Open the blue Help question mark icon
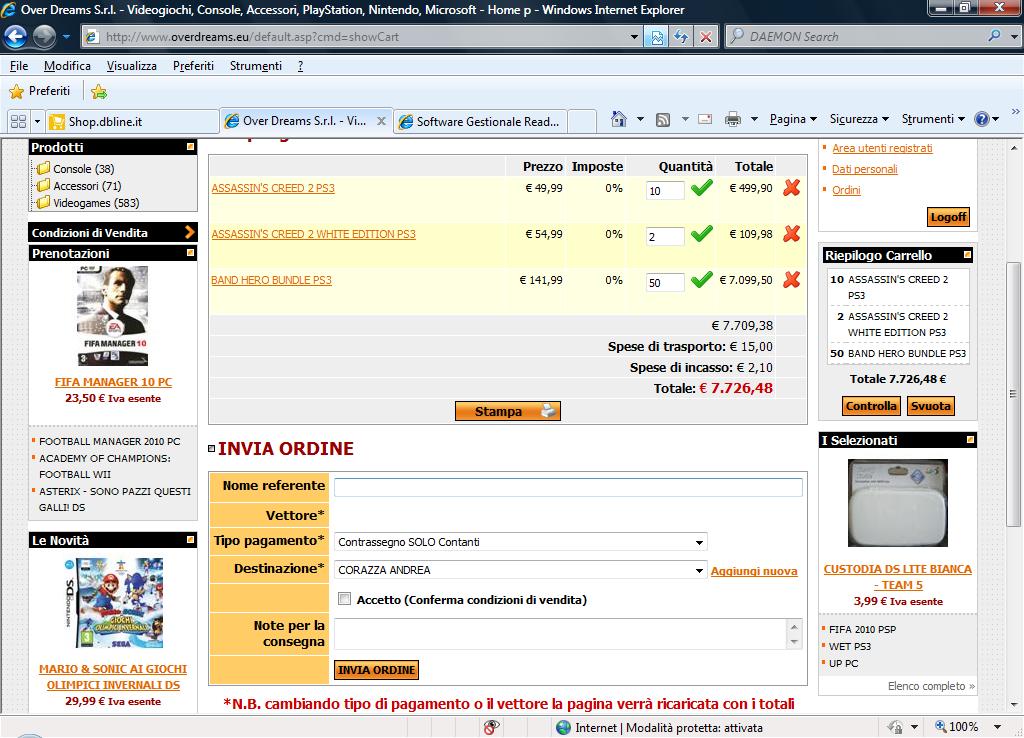1024x738 pixels. [981, 120]
